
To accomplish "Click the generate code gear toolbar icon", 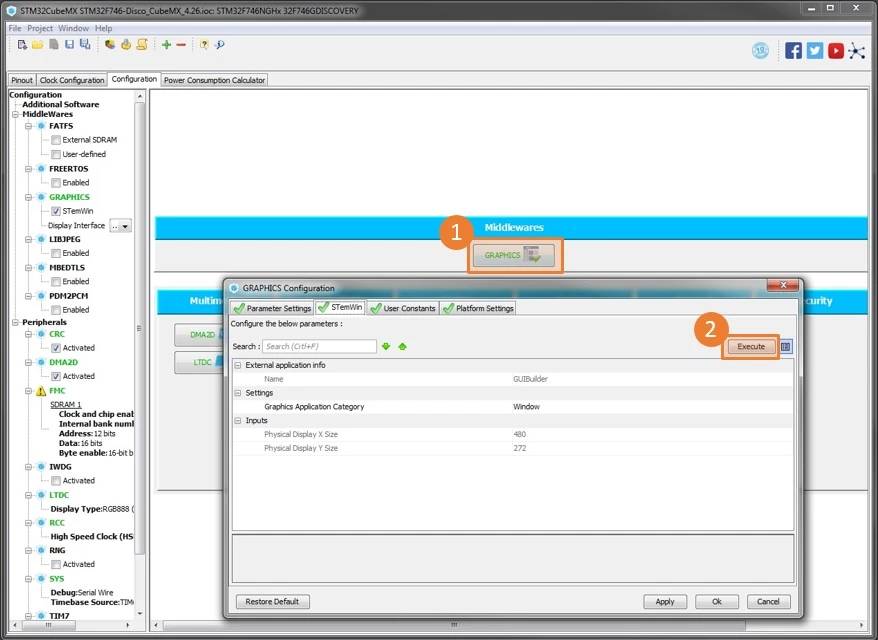I will (x=126, y=45).
